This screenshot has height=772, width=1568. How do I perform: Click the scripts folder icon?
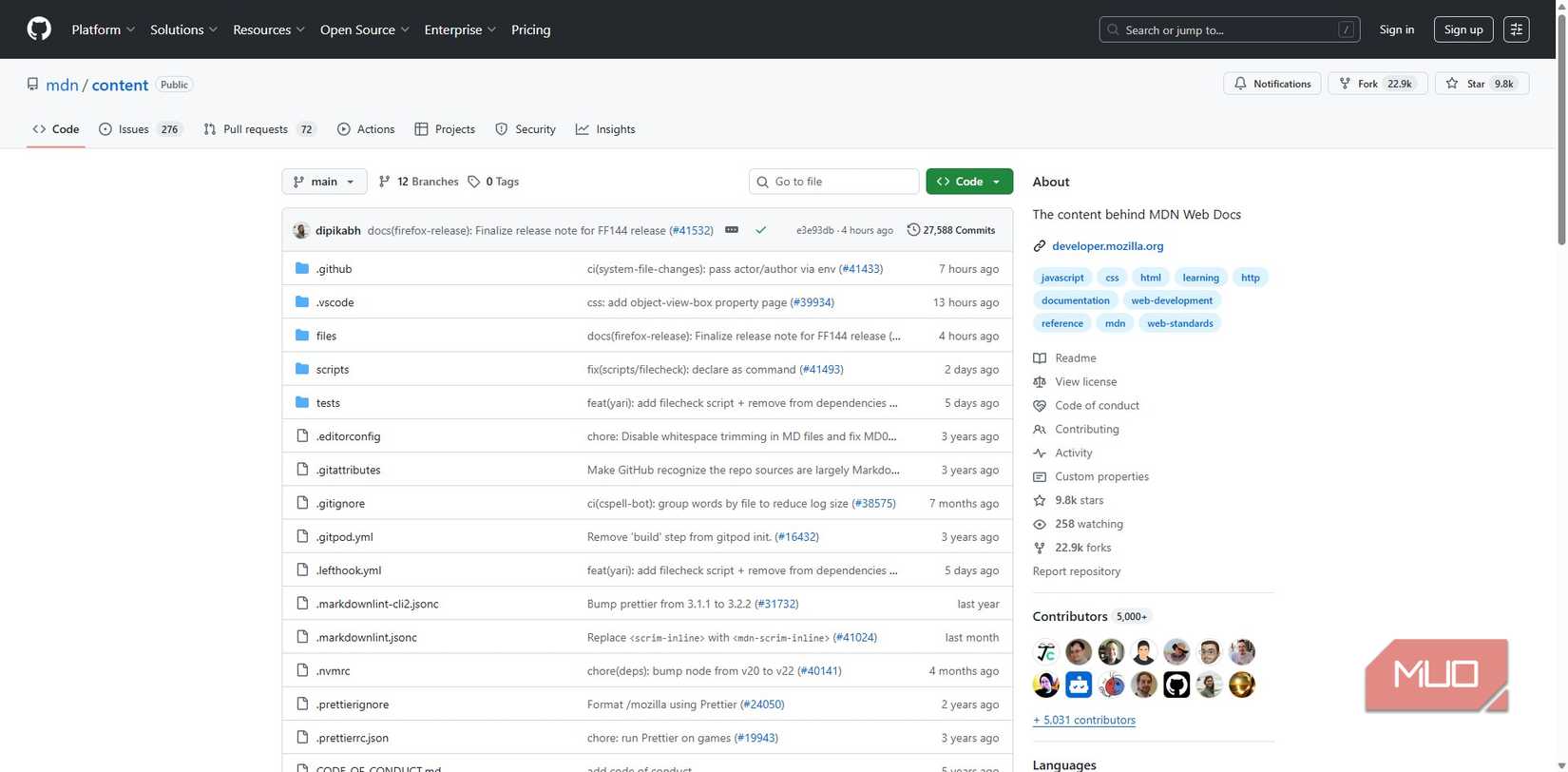pos(302,369)
